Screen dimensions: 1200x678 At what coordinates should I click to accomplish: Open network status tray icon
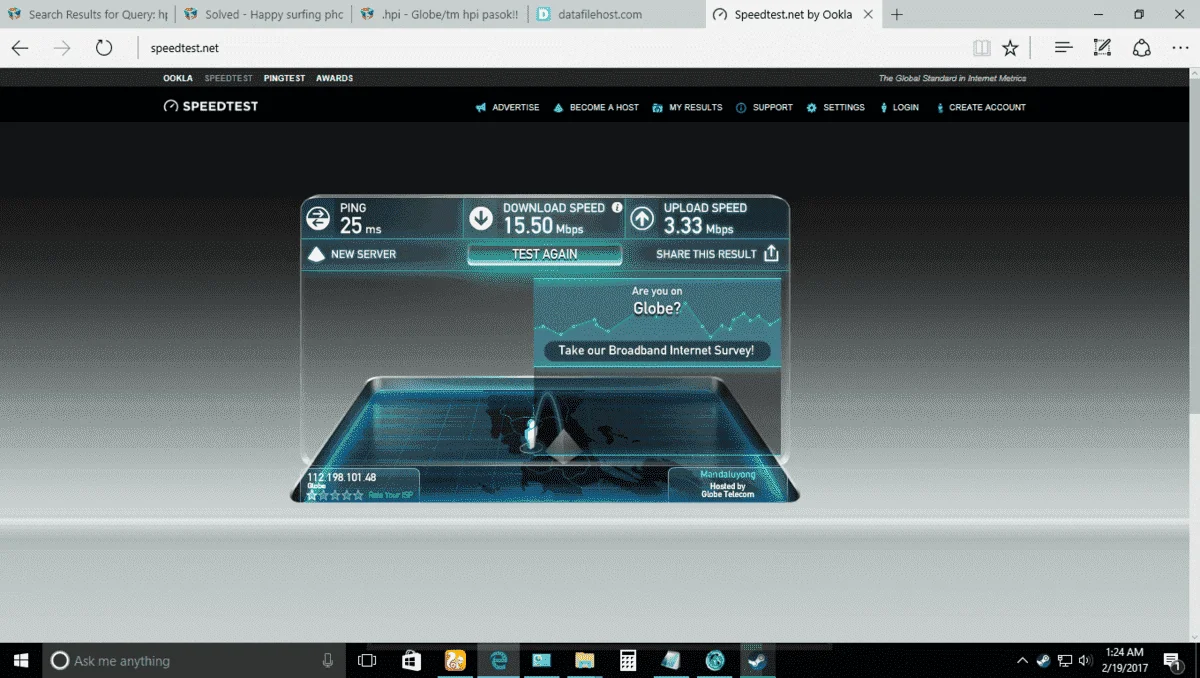click(x=1065, y=660)
